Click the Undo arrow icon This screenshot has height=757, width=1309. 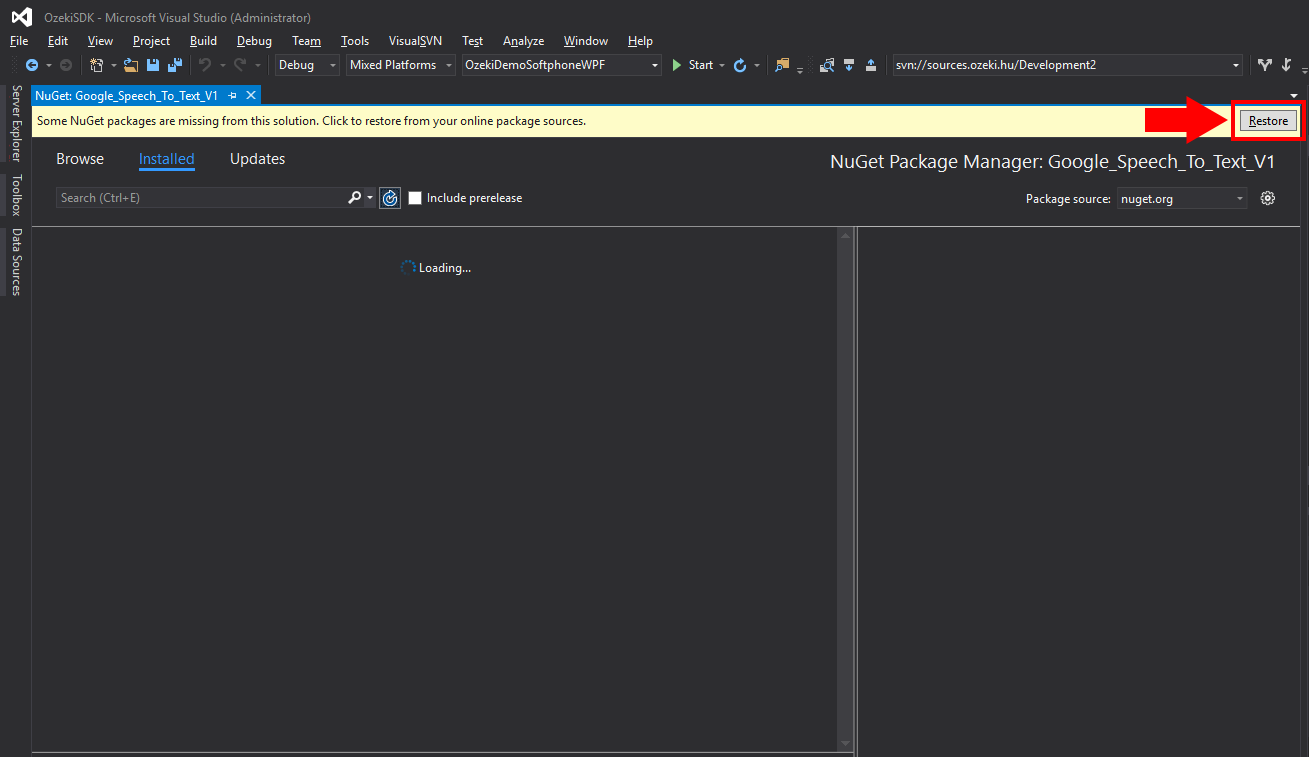click(x=205, y=65)
